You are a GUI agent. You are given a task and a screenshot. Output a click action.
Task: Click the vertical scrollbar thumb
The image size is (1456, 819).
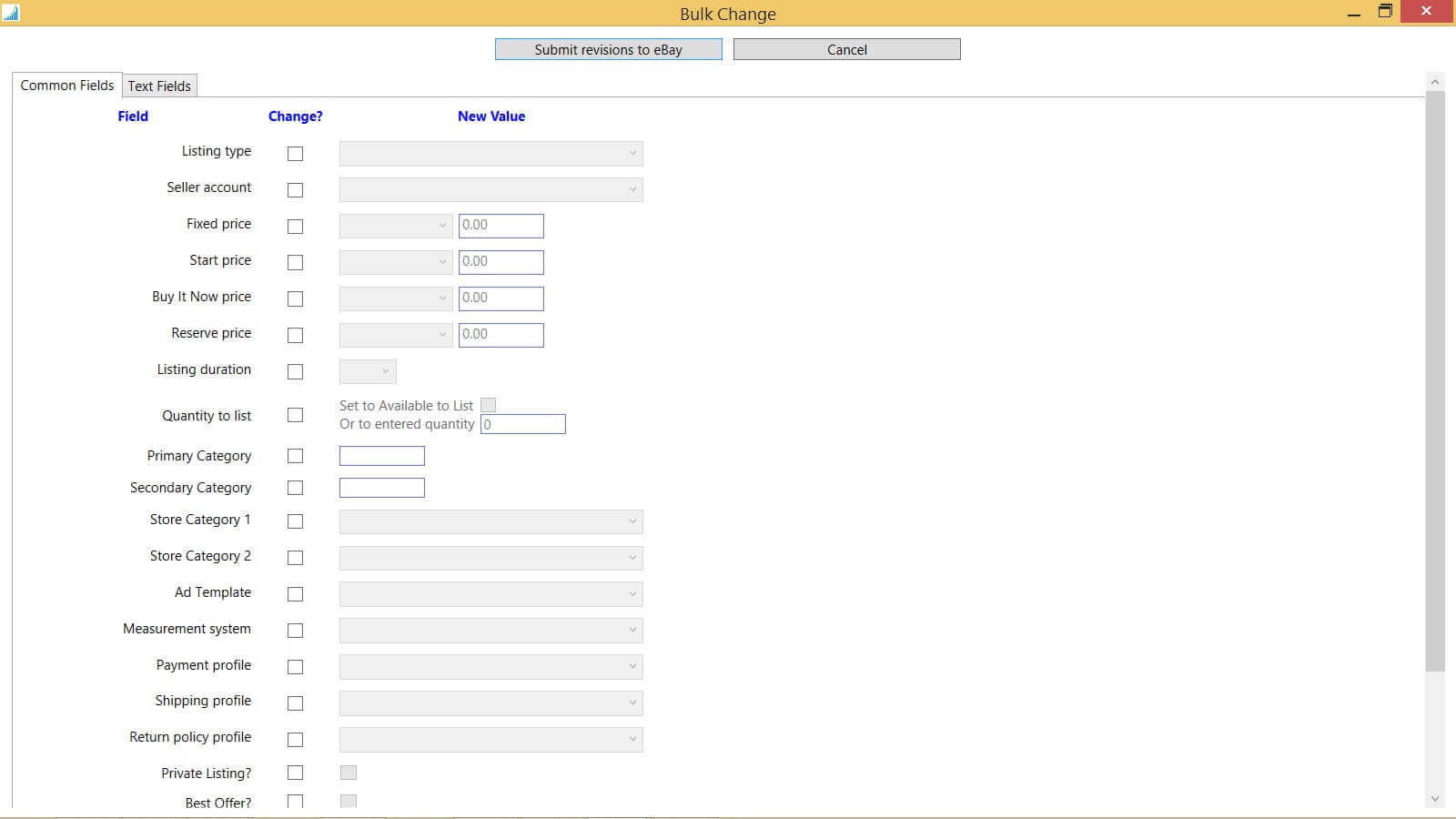pyautogui.click(x=1435, y=382)
